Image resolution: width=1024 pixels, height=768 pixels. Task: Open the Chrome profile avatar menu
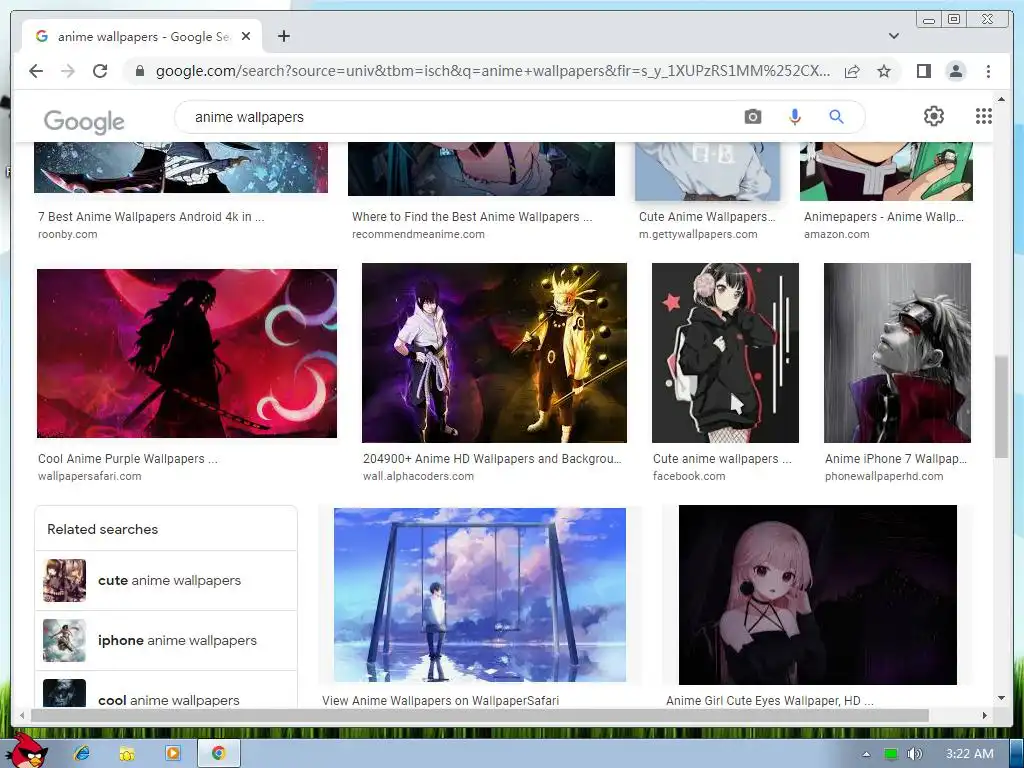956,71
